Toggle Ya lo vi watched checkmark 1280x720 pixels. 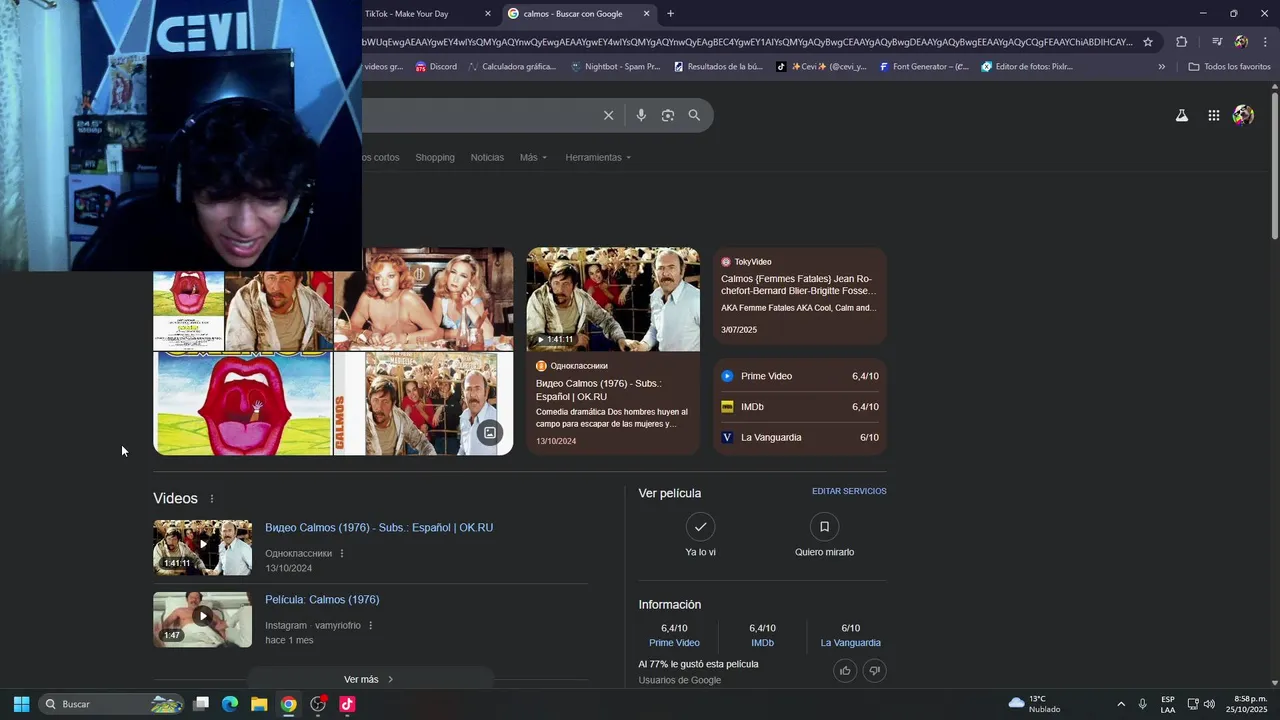tap(700, 526)
